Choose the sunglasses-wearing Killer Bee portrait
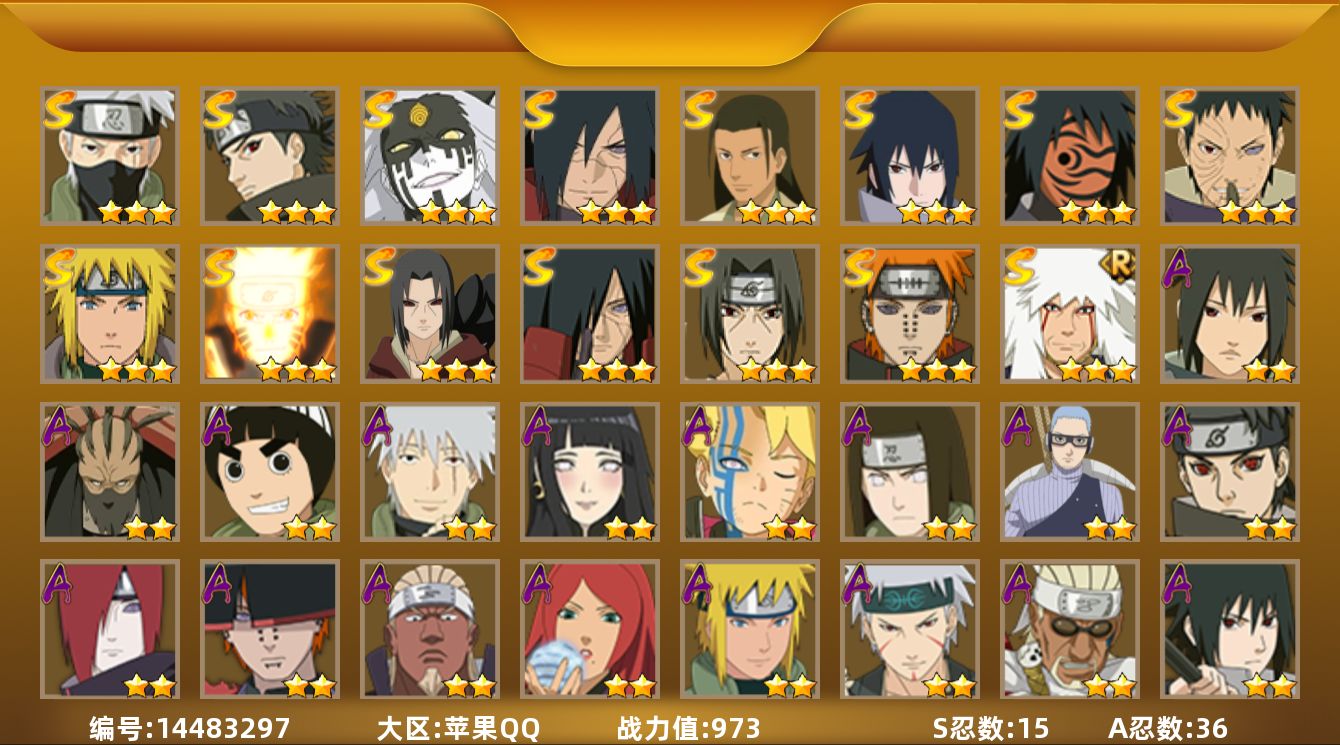The width and height of the screenshot is (1340, 745). point(1070,629)
